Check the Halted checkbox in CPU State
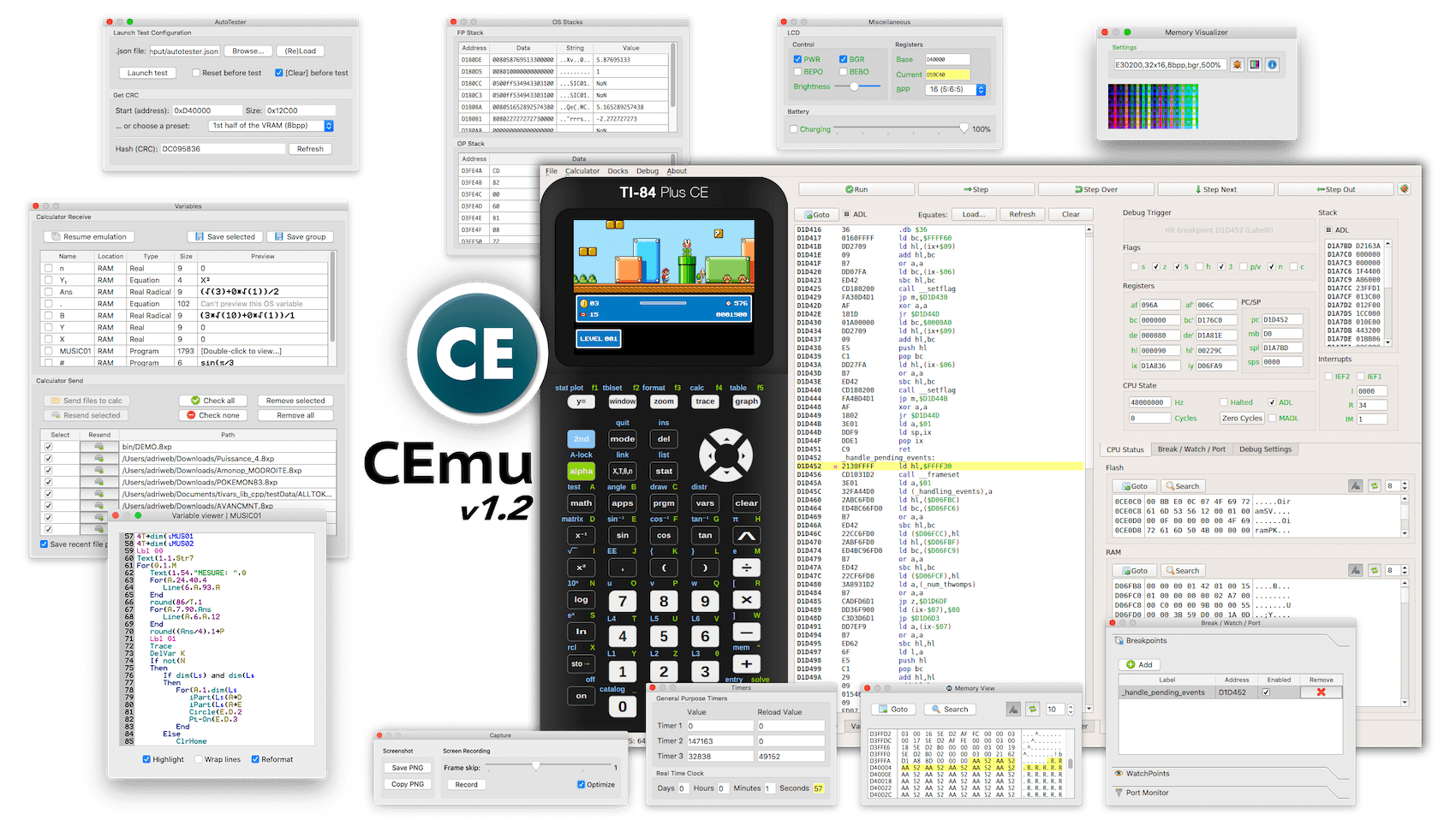Image resolution: width=1456 pixels, height=838 pixels. (1224, 402)
